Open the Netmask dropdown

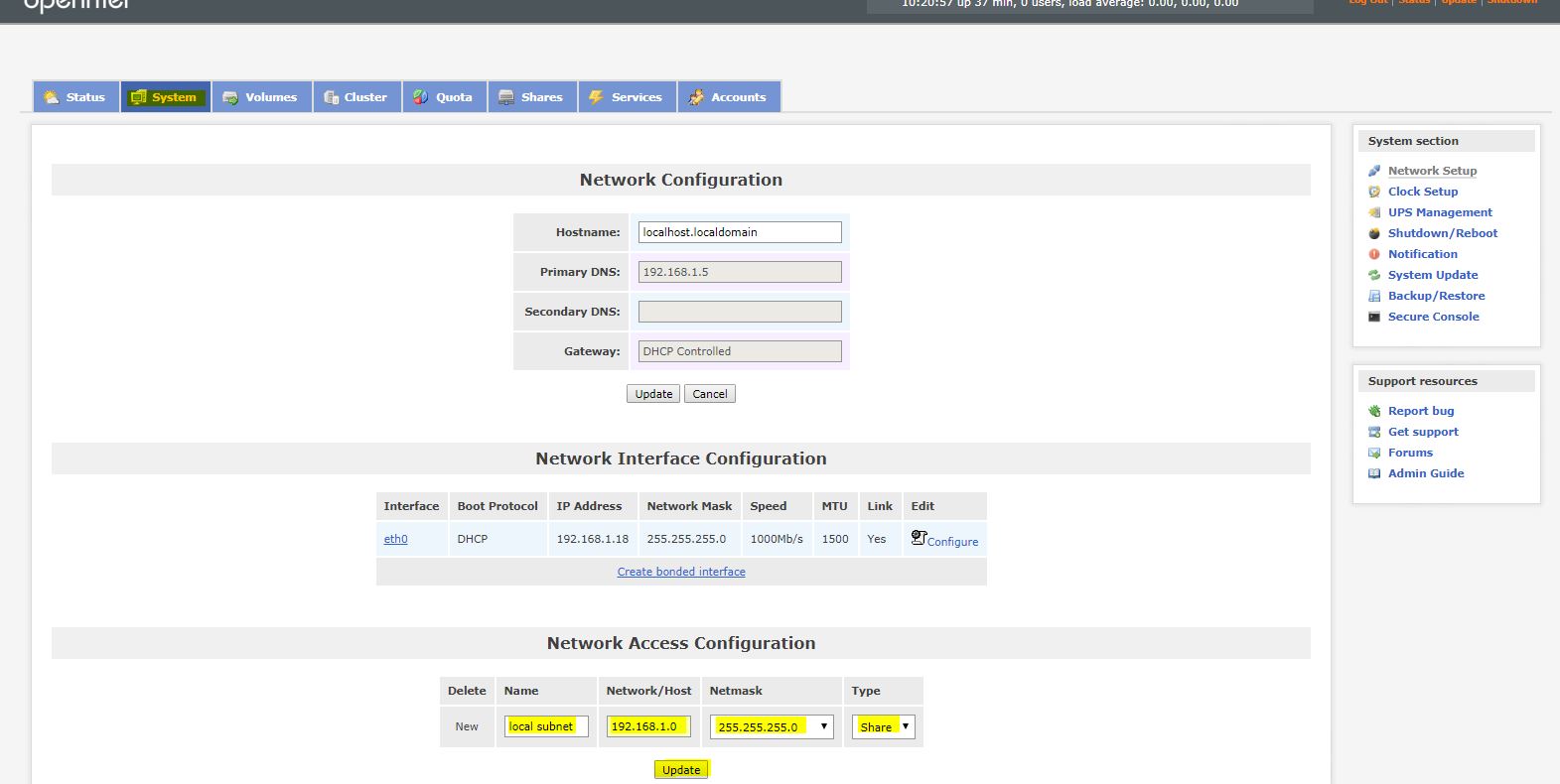(x=771, y=726)
